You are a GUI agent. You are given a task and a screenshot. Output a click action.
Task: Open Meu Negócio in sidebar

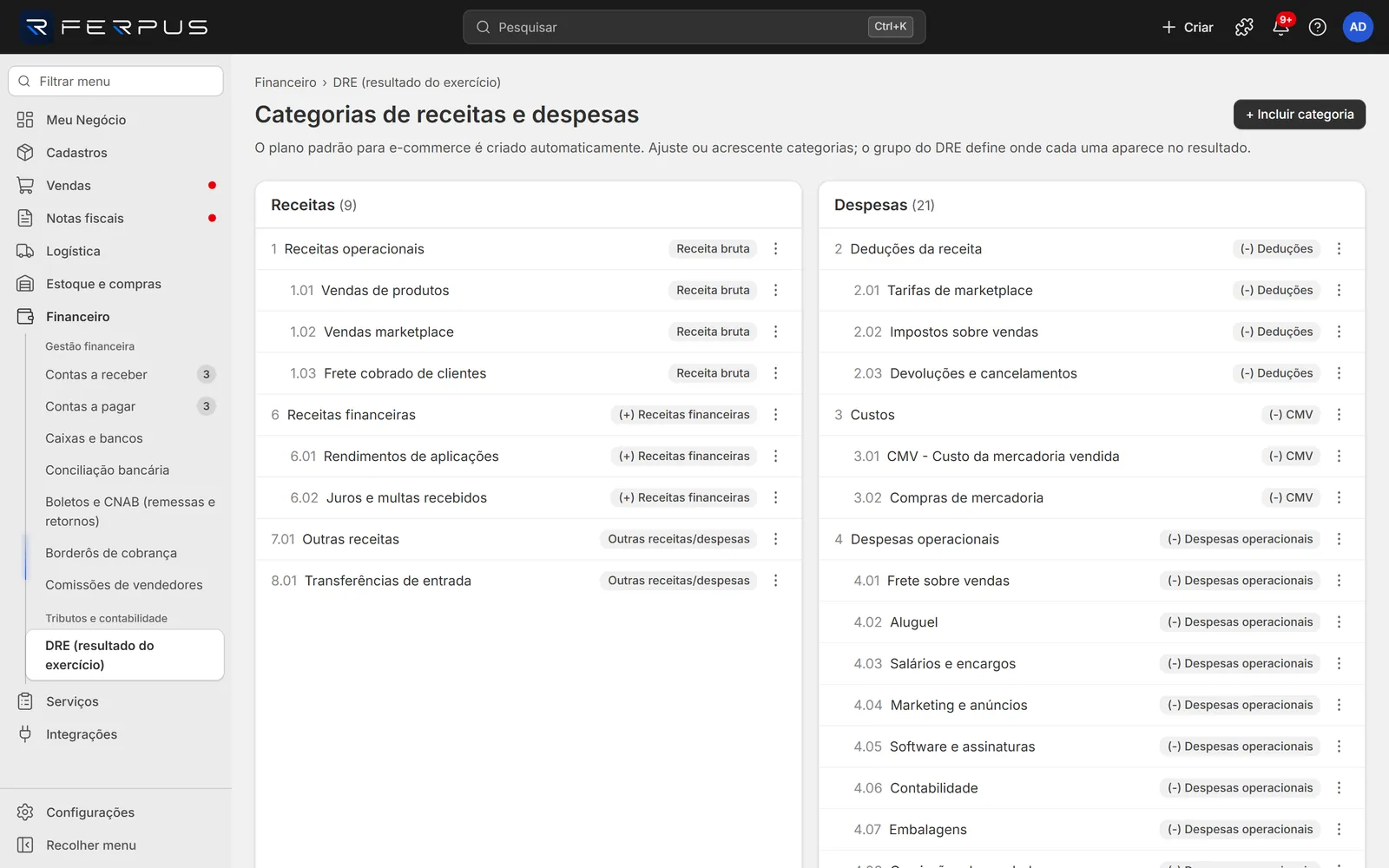click(x=116, y=120)
